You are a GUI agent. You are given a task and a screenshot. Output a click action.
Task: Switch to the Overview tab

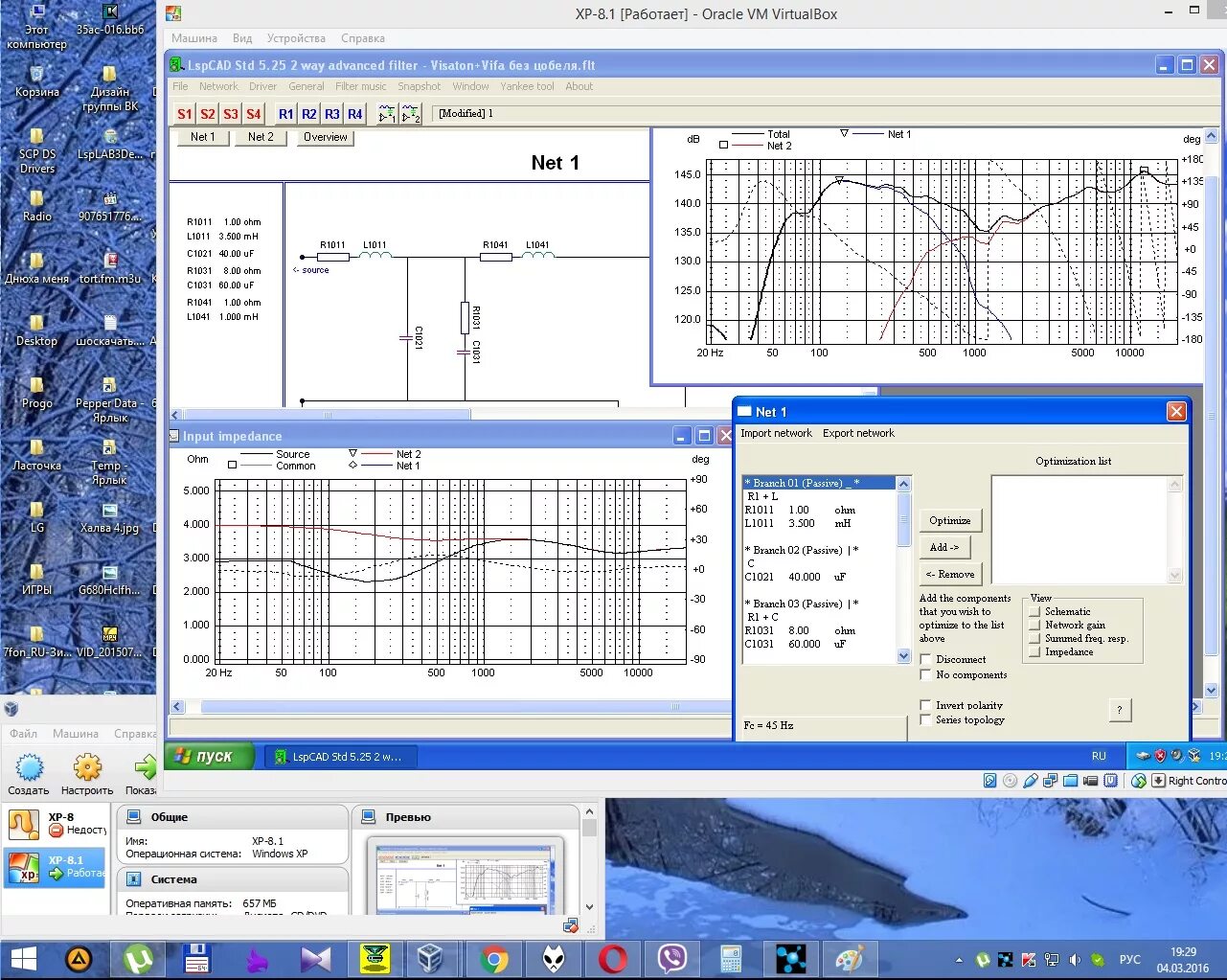coord(326,137)
